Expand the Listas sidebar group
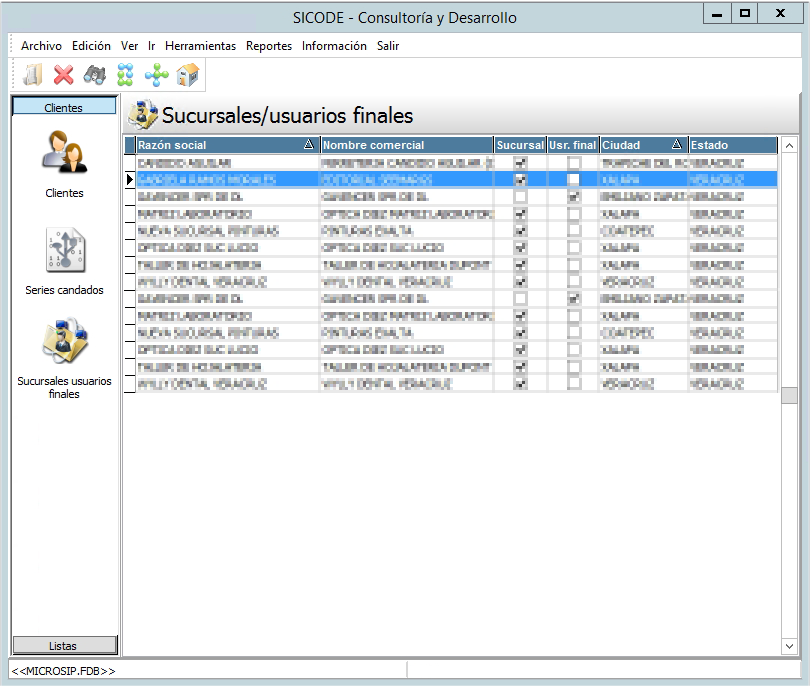This screenshot has height=686, width=810. point(64,645)
